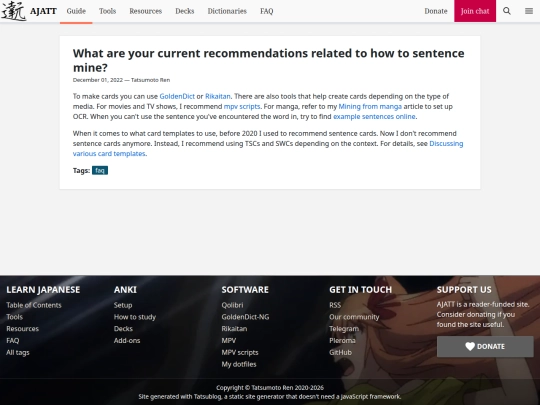Open FAQ footer link
The height and width of the screenshot is (405, 540).
(13, 341)
